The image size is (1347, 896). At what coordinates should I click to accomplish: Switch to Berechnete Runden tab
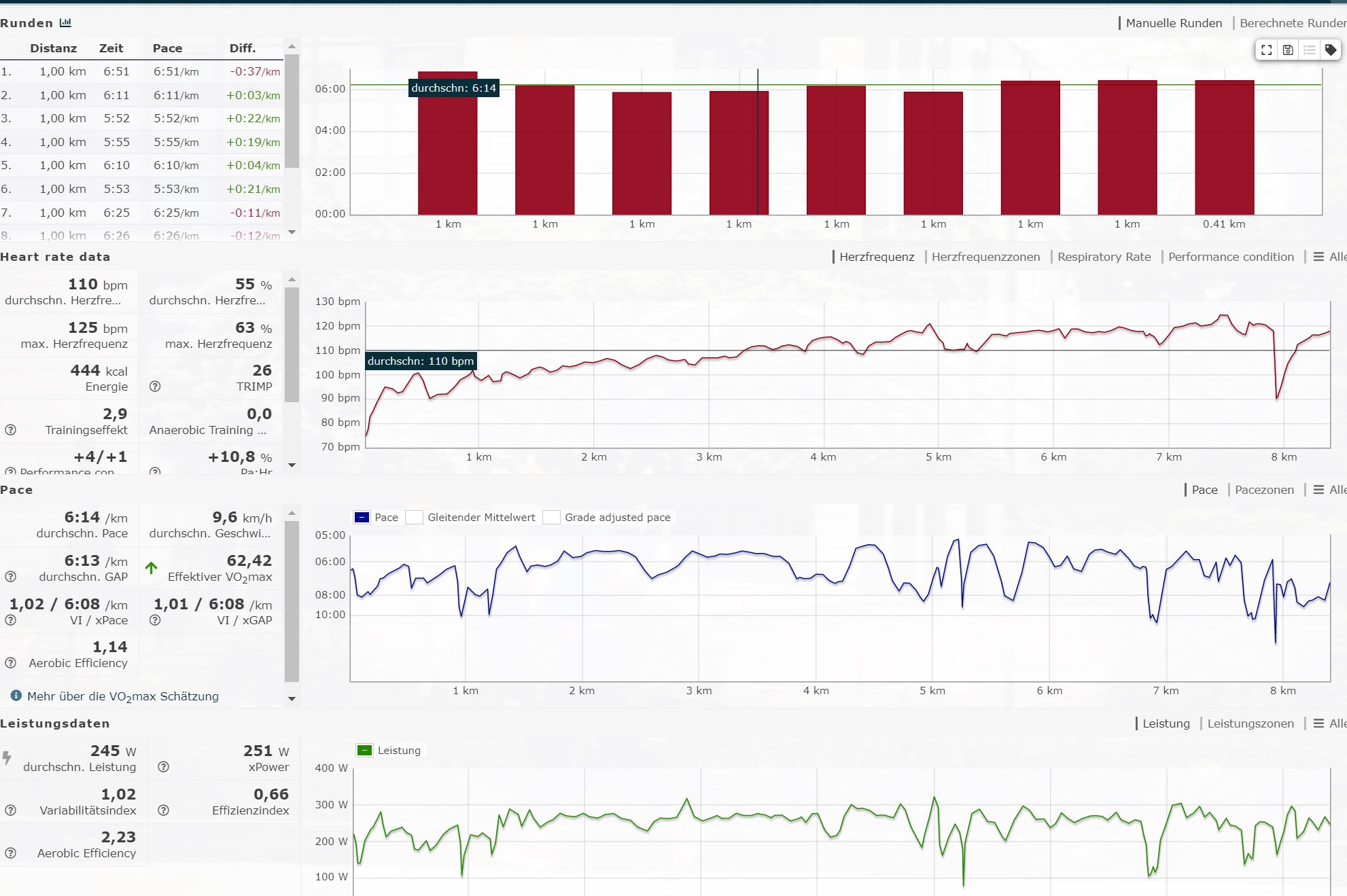tap(1292, 23)
